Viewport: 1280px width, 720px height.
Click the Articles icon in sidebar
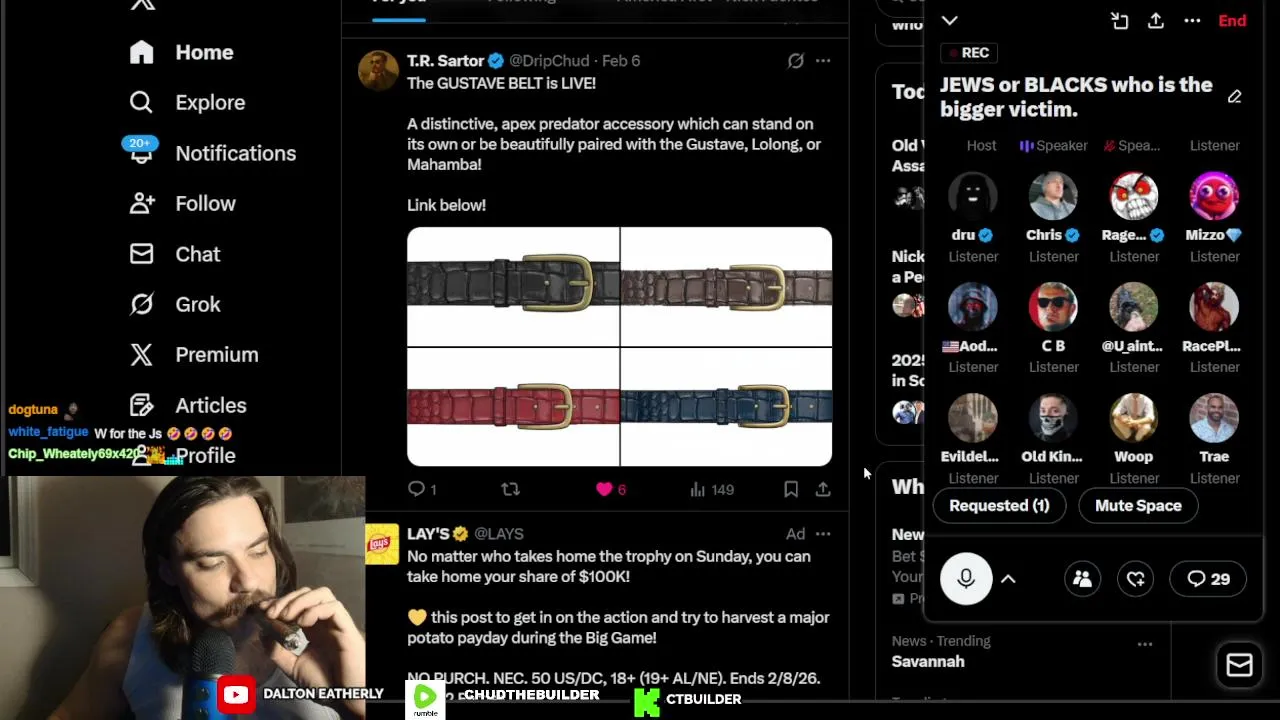pyautogui.click(x=141, y=405)
